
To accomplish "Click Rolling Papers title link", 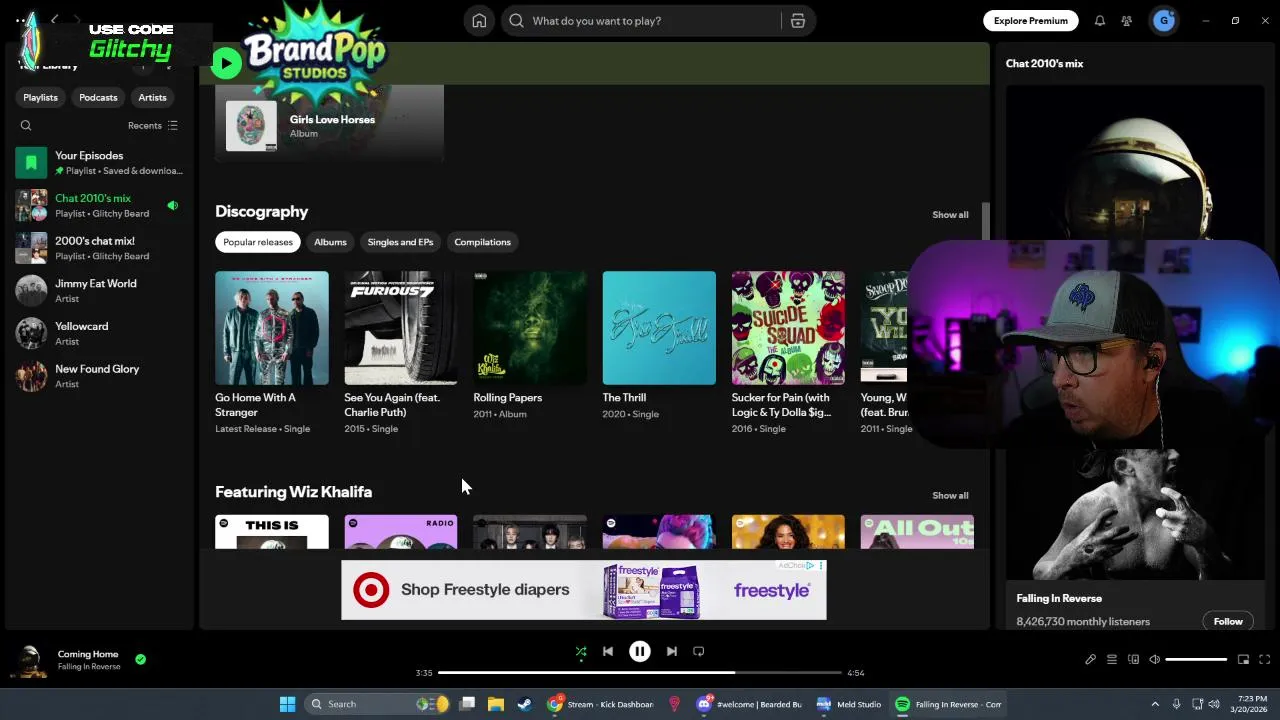I will (x=507, y=398).
